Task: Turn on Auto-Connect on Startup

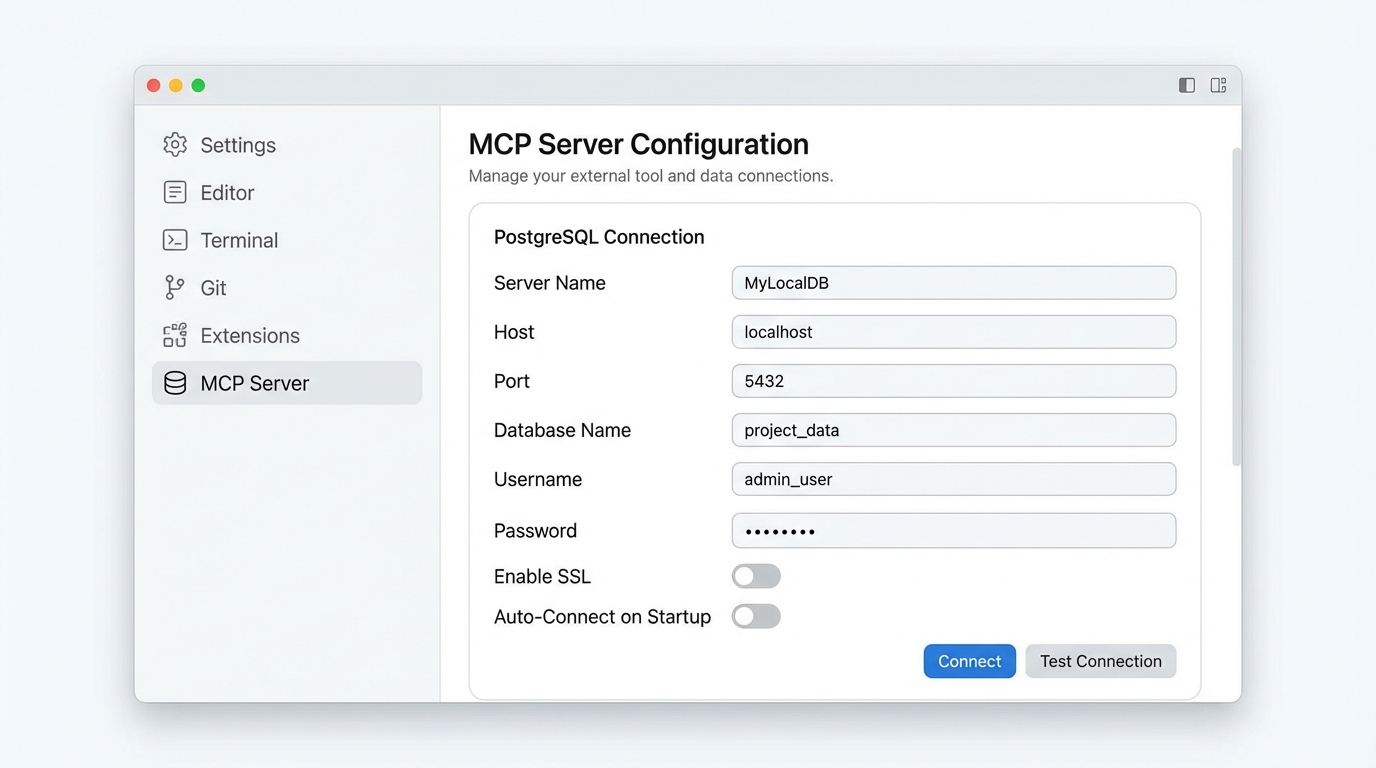Action: tap(756, 616)
